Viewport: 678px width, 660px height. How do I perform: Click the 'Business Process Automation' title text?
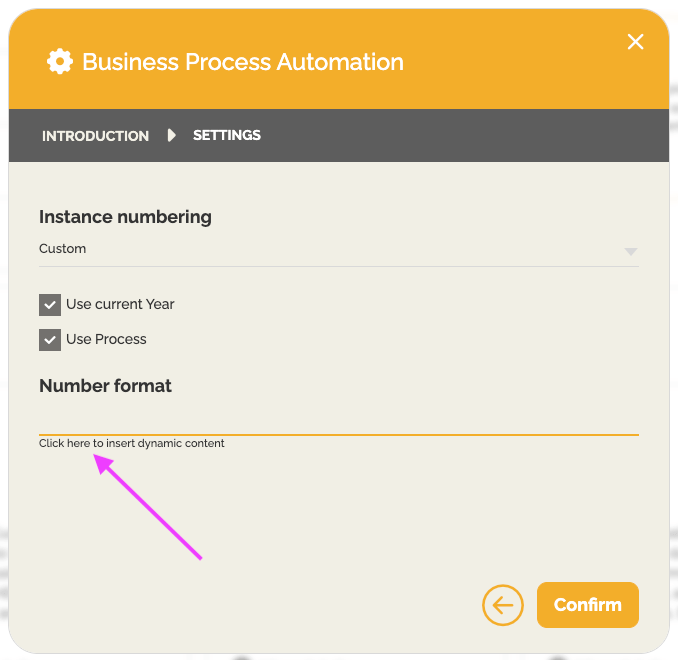243,62
